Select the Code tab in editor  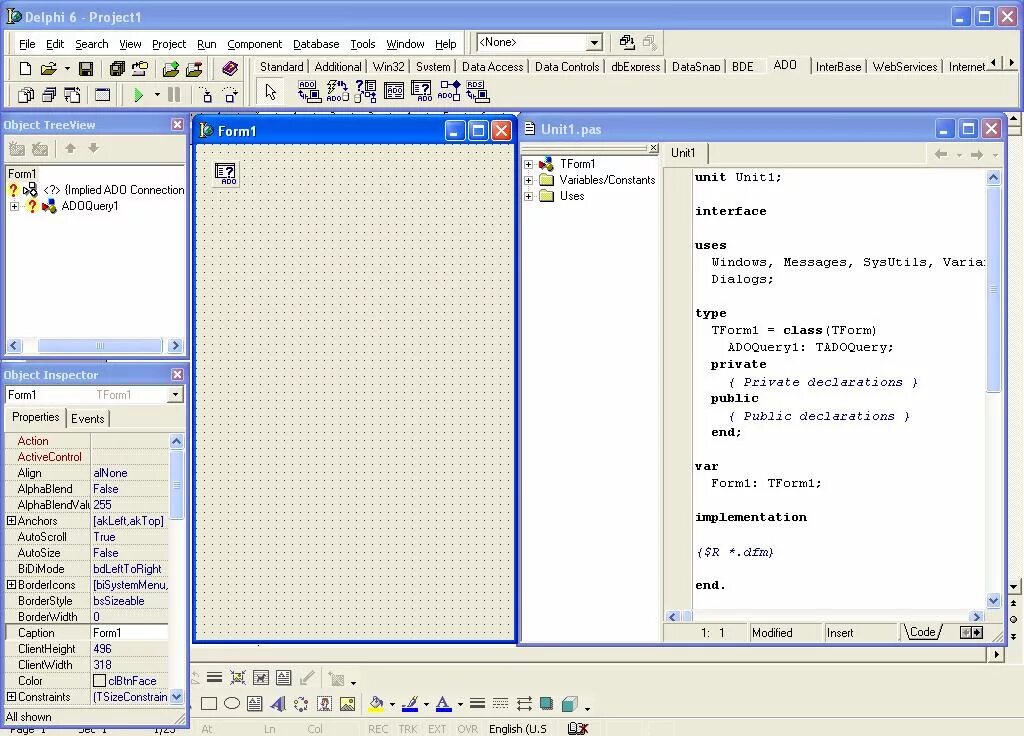coord(922,632)
